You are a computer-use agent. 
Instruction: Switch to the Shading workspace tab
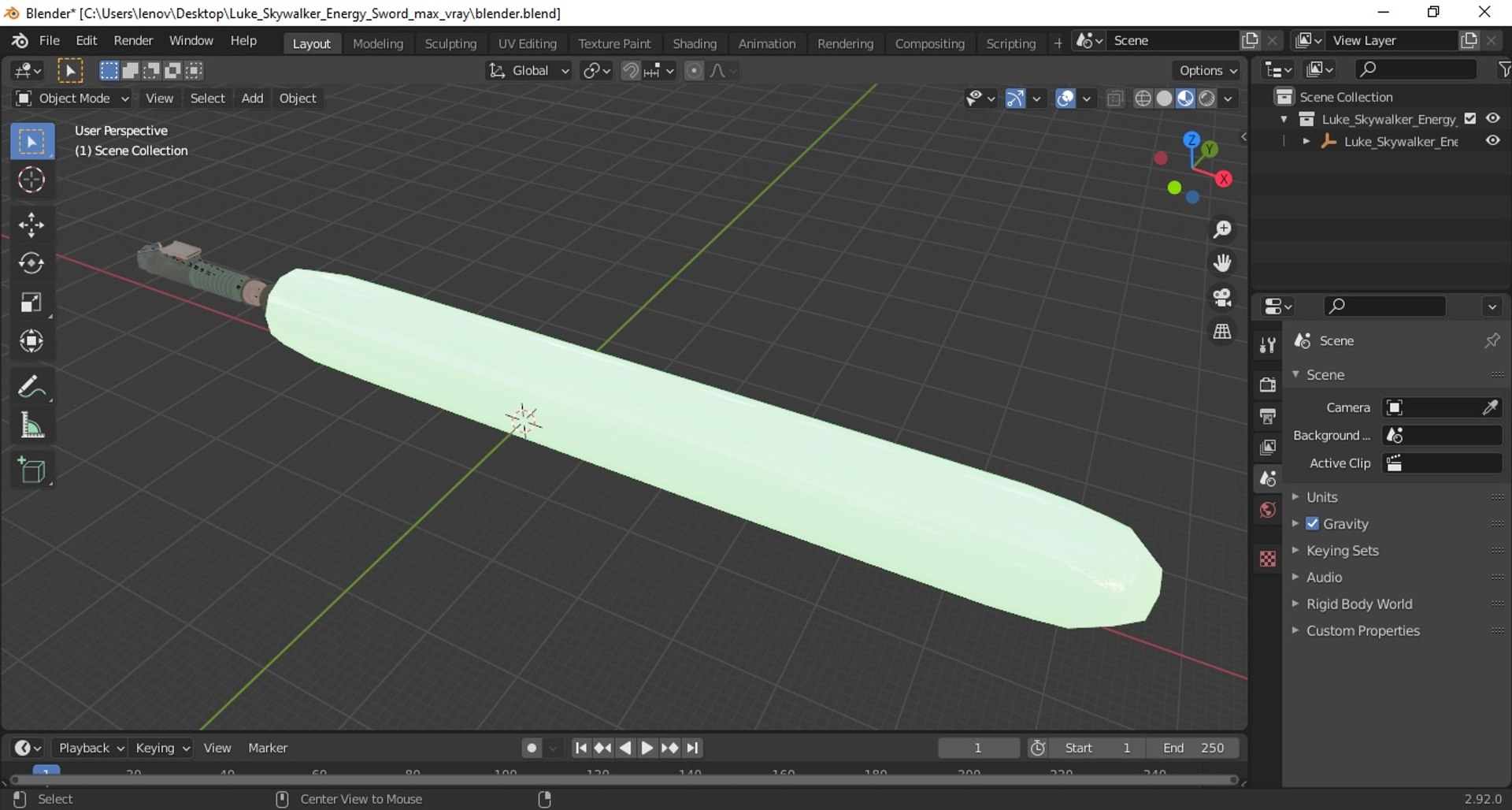695,43
